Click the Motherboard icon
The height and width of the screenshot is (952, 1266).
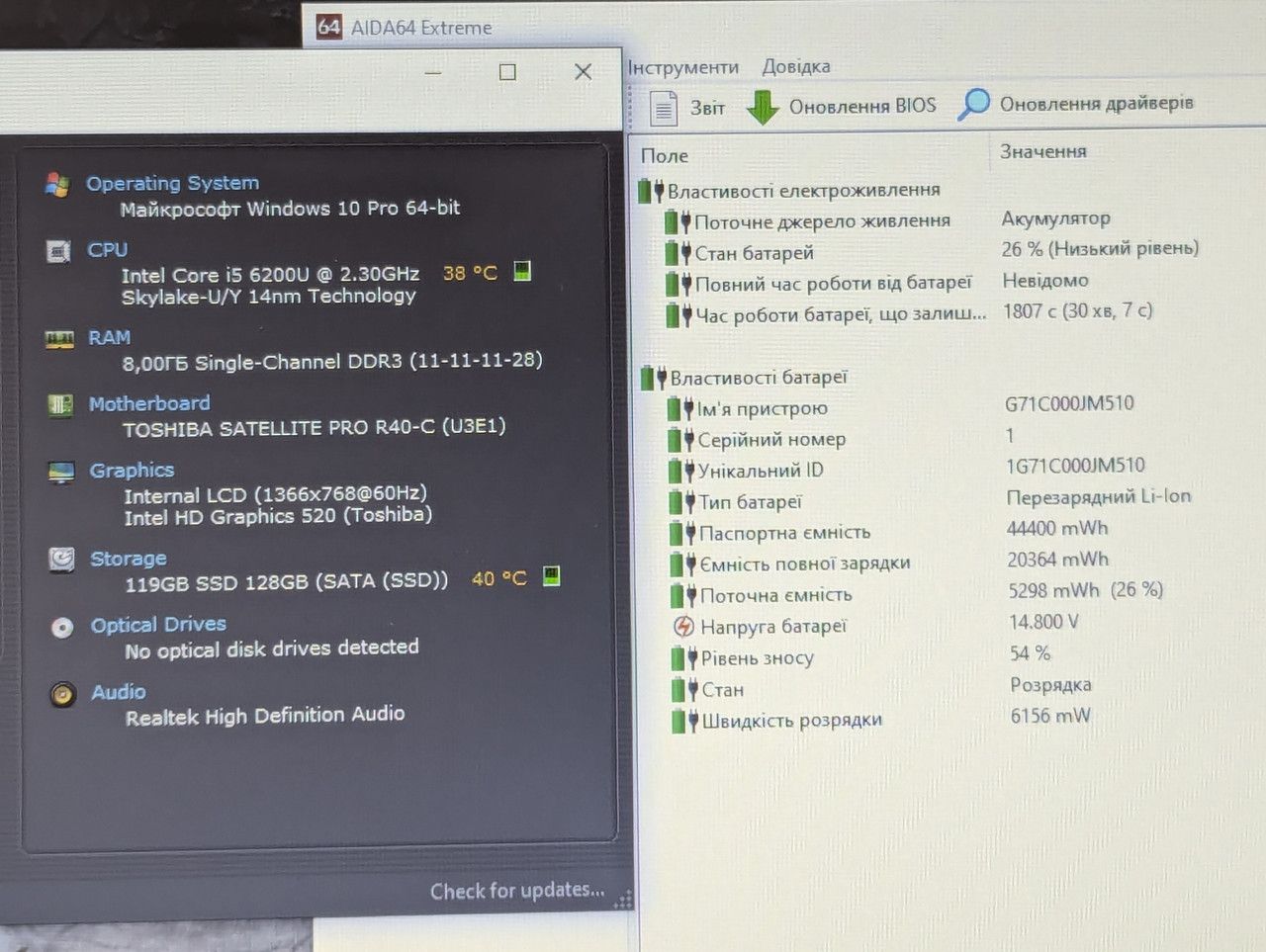click(x=60, y=404)
